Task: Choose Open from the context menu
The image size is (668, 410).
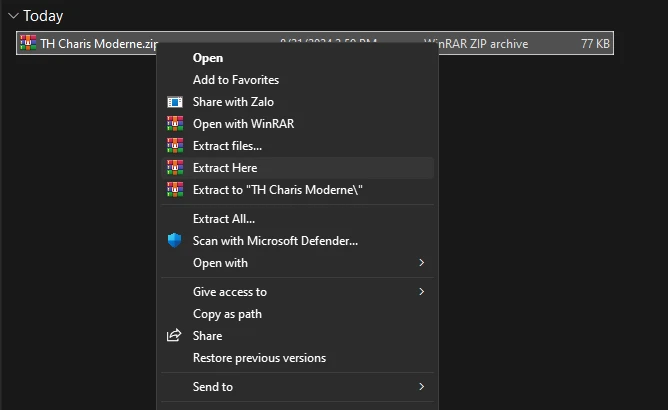Action: coord(208,58)
